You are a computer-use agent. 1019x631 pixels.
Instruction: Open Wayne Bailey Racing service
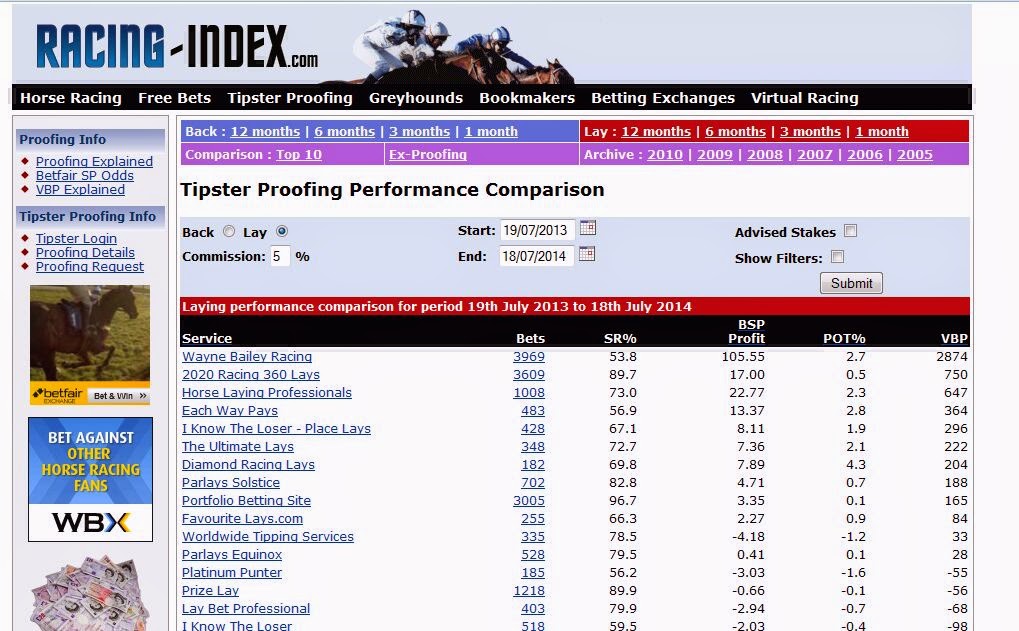coord(247,357)
